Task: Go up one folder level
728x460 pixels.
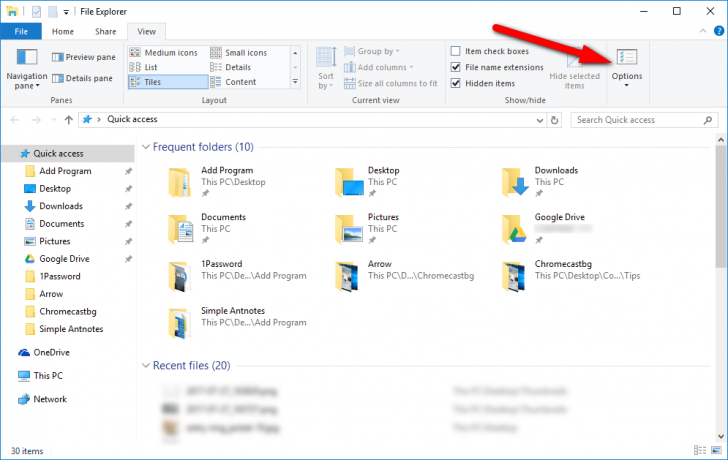Action: [x=69, y=120]
